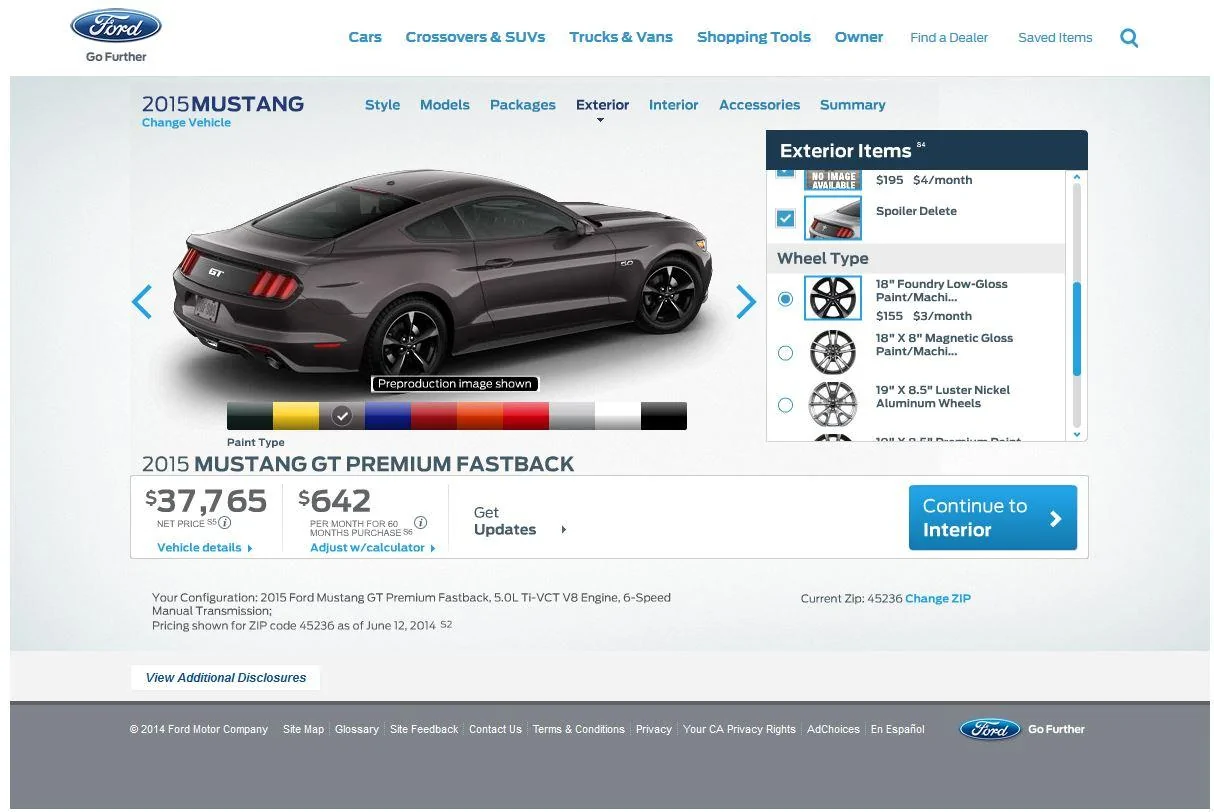
Task: Choose the white paint swatch
Action: 618,416
